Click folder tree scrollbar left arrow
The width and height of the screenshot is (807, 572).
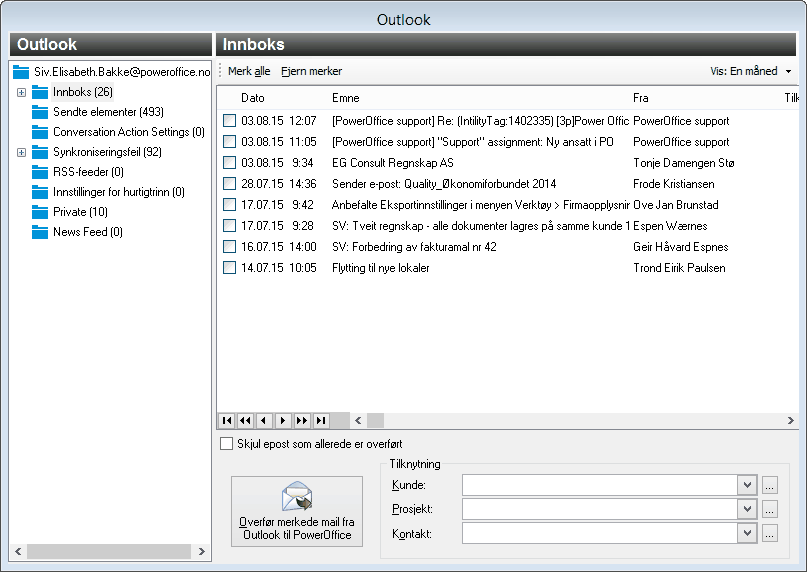19,551
